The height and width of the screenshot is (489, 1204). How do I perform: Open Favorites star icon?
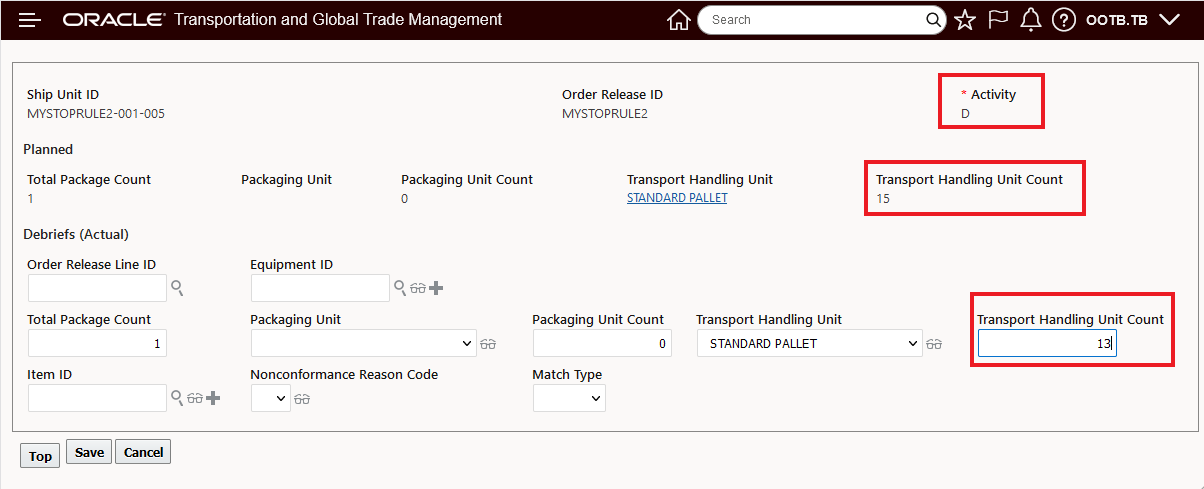click(x=964, y=20)
